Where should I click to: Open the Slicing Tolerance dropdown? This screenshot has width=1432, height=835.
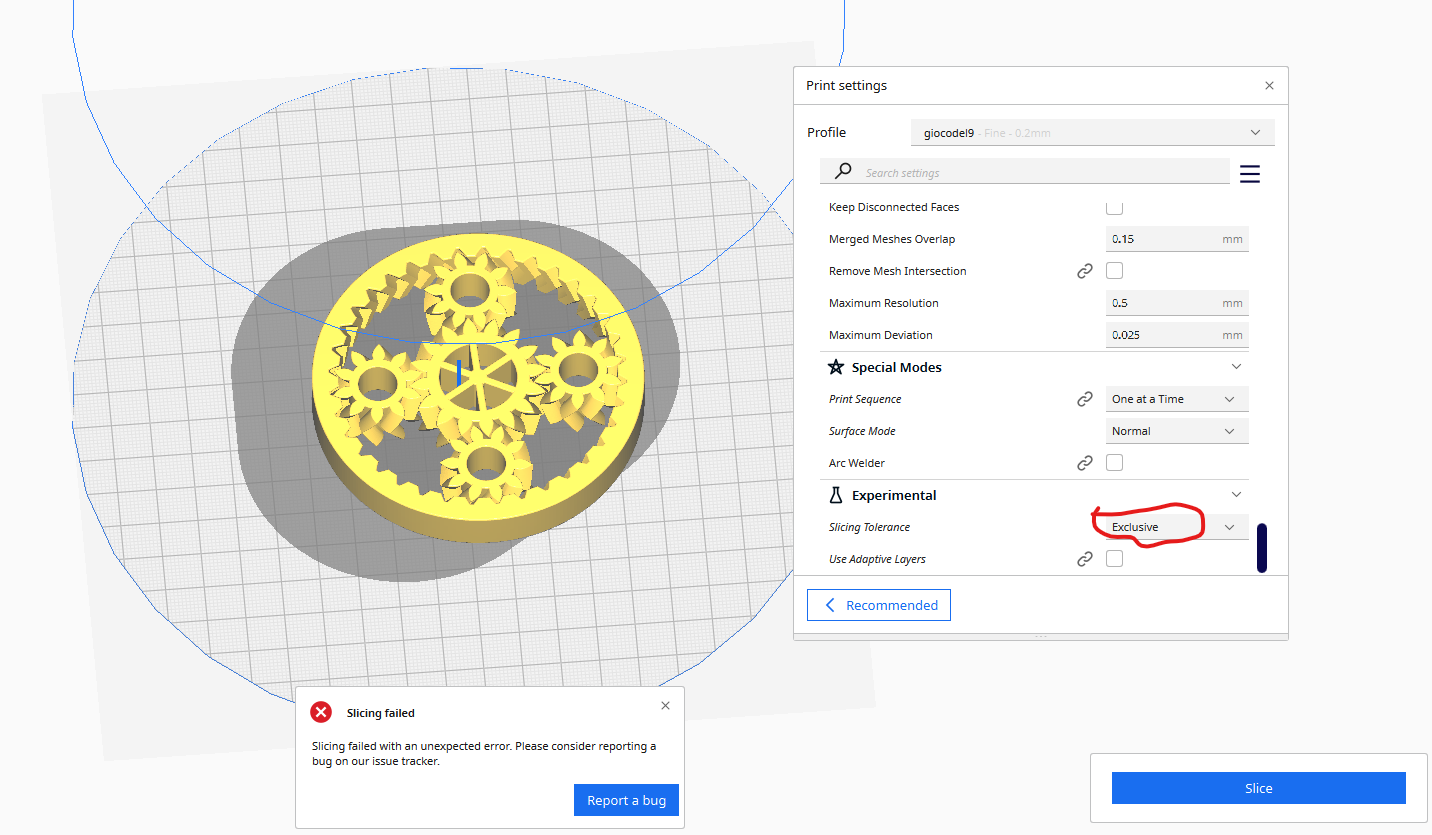[1177, 527]
